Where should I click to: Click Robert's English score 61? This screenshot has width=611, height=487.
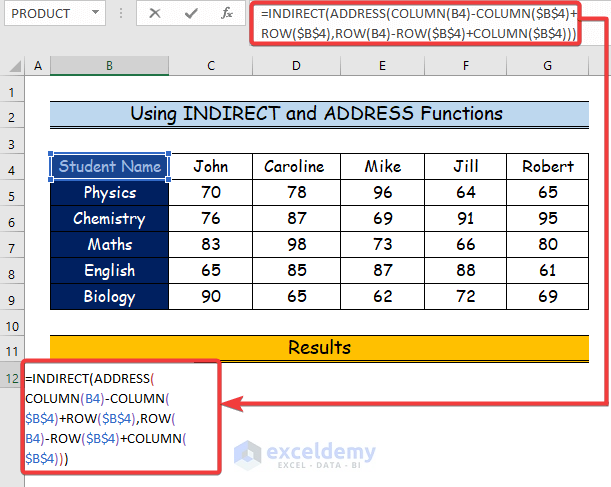[x=547, y=270]
